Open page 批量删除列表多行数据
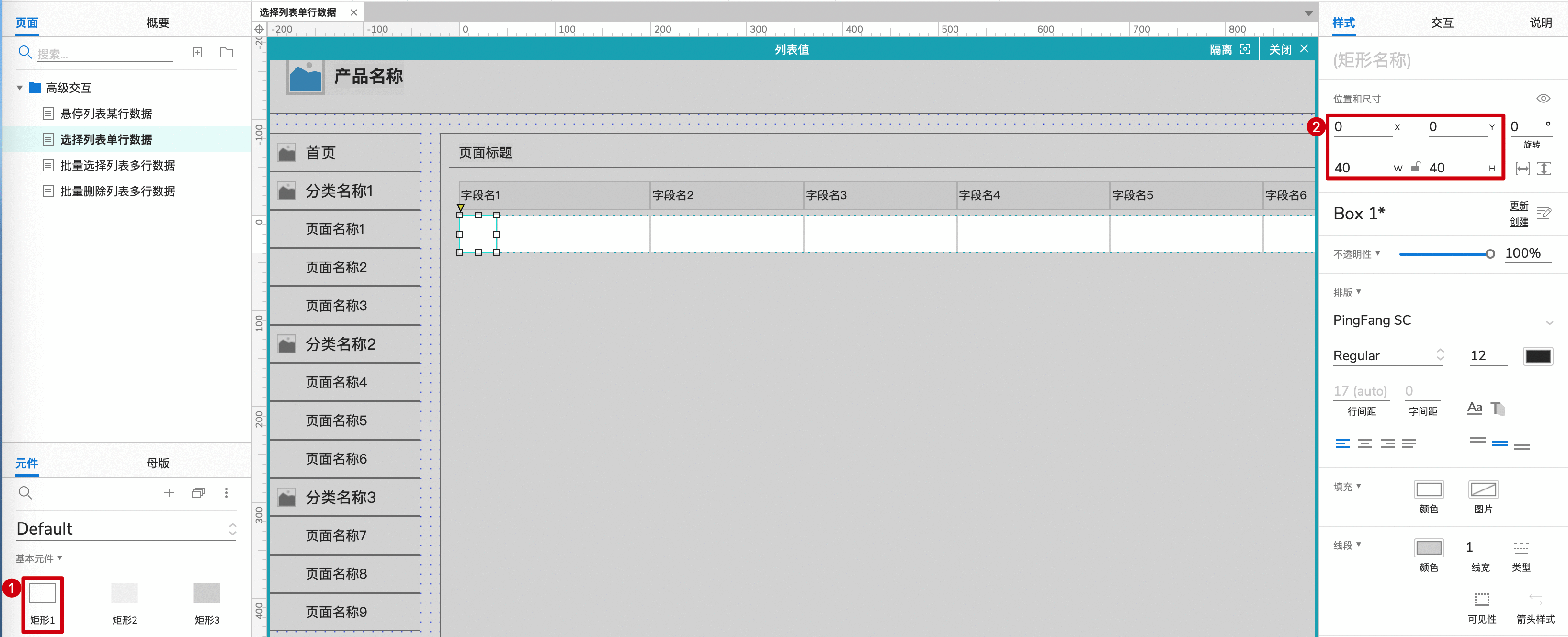Image resolution: width=1568 pixels, height=637 pixels. 117,191
